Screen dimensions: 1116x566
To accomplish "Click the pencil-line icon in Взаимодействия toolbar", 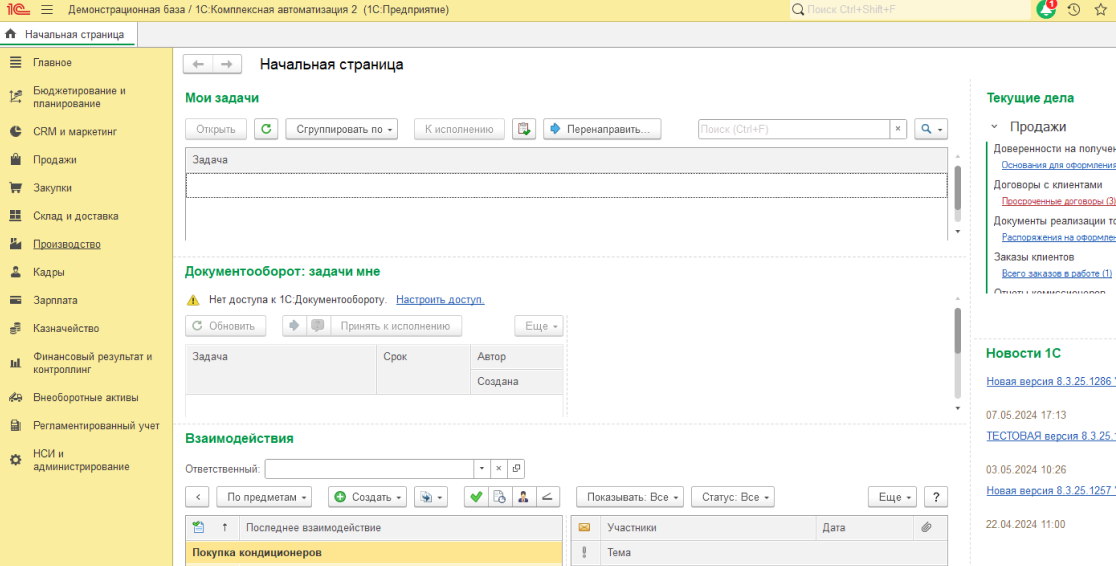I will [x=547, y=497].
